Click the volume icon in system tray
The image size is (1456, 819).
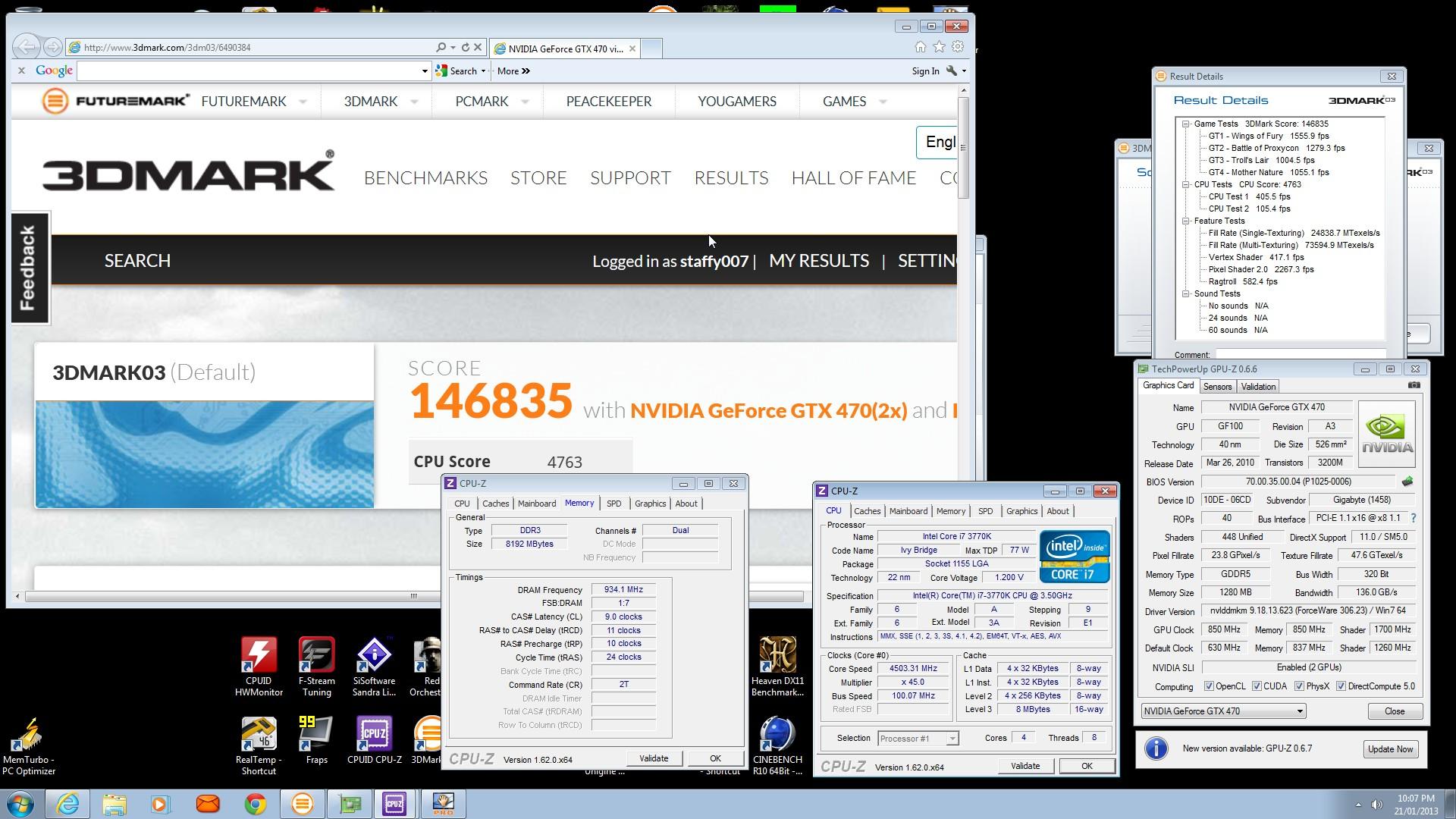click(x=1375, y=805)
